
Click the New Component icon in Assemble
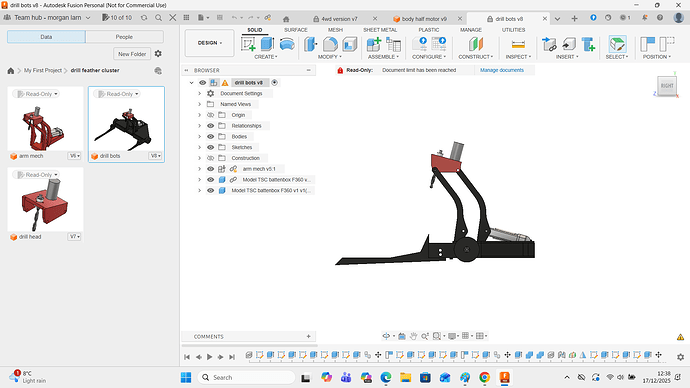click(374, 44)
